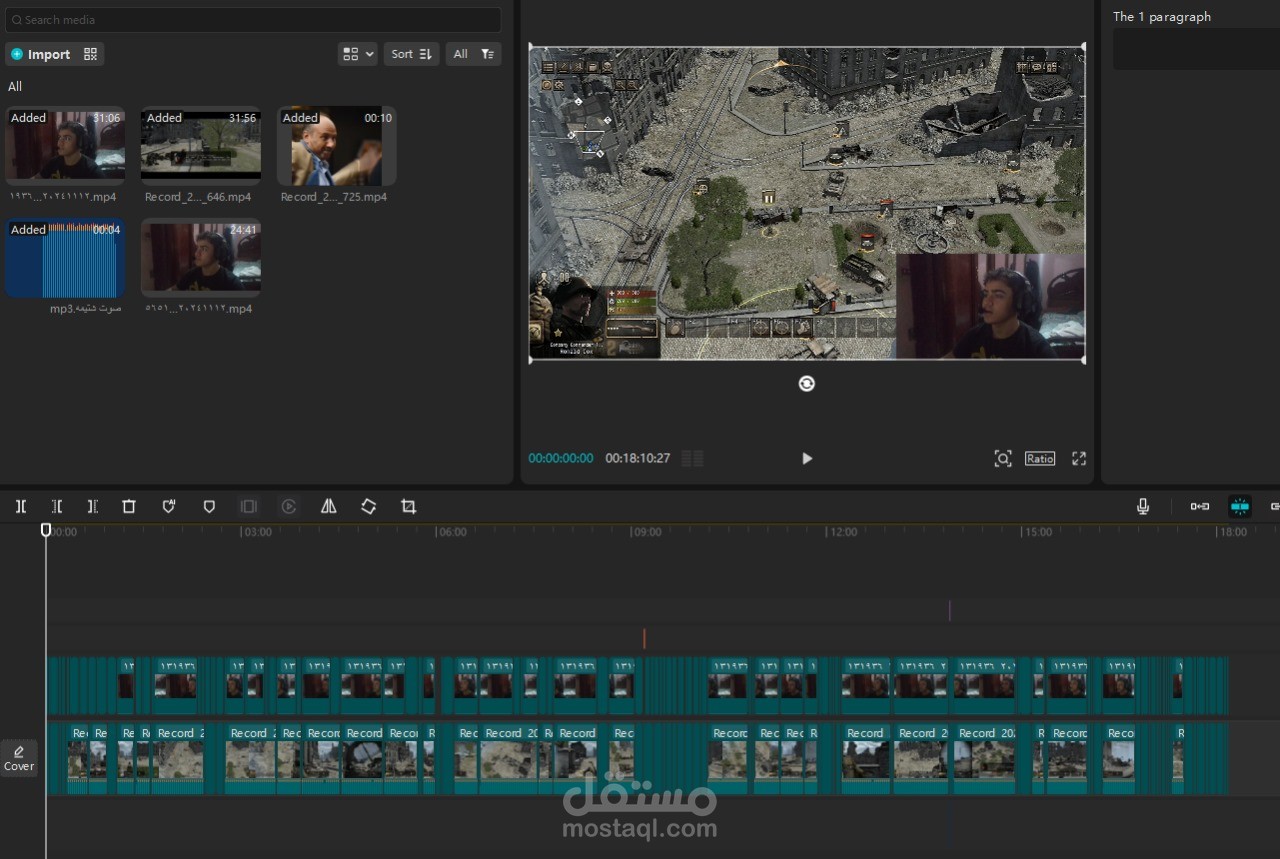Image resolution: width=1280 pixels, height=859 pixels.
Task: Select the Record_2..._725.mp4 thumbnail
Action: click(x=337, y=146)
